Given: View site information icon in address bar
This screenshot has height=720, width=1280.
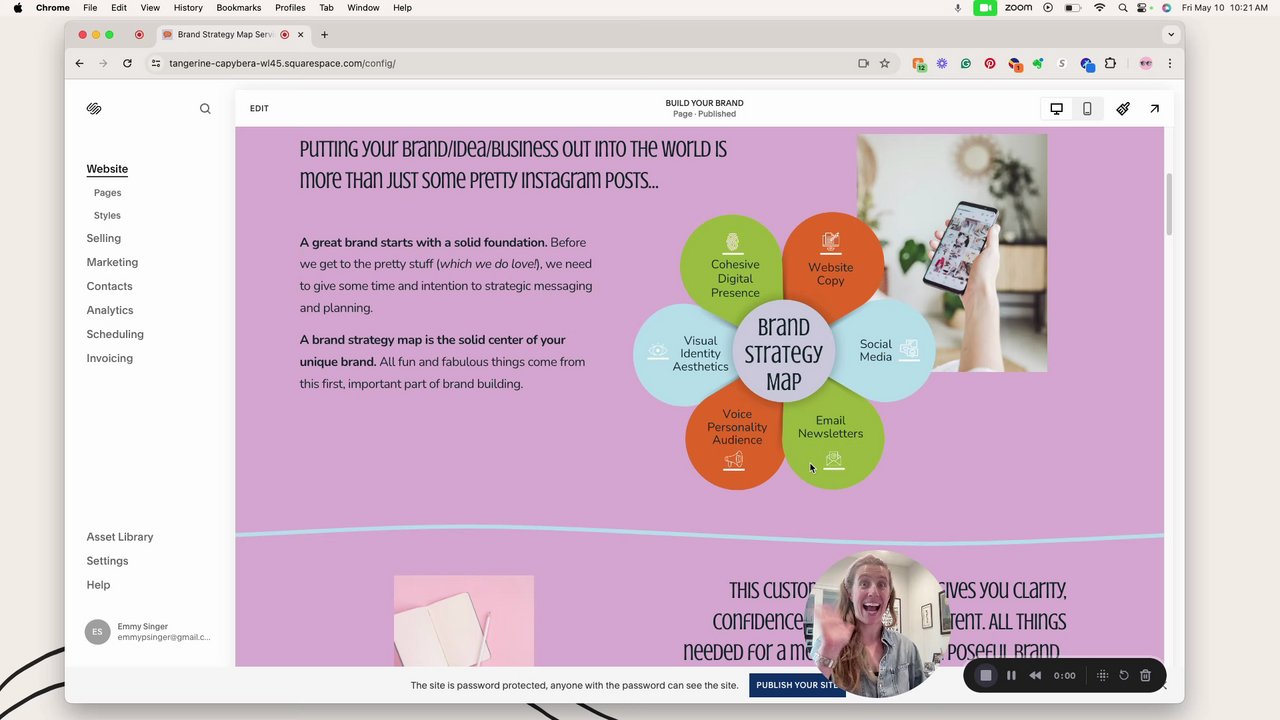Looking at the screenshot, I should click(x=155, y=63).
